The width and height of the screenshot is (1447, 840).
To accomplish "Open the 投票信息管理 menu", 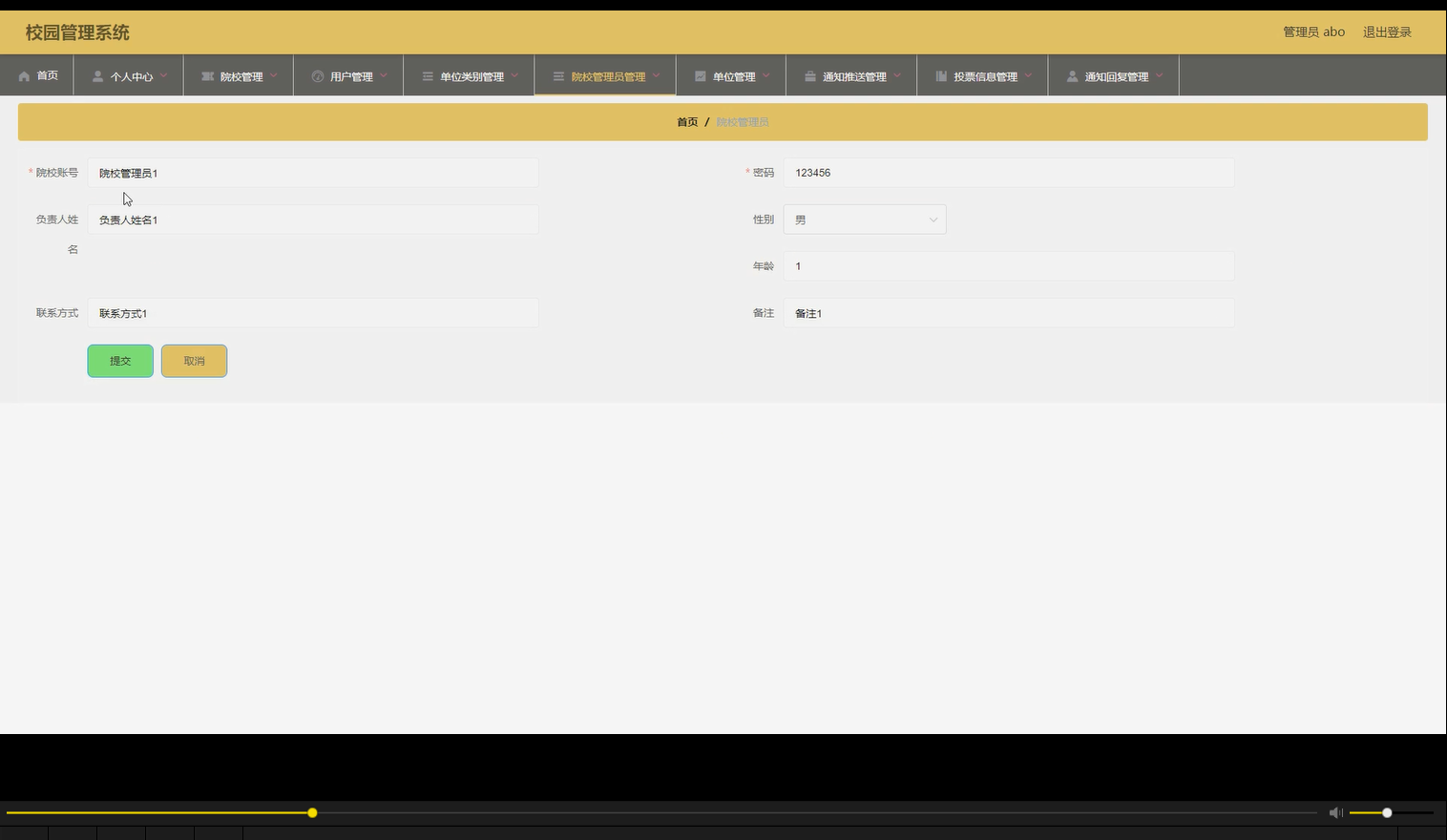I will pos(982,75).
